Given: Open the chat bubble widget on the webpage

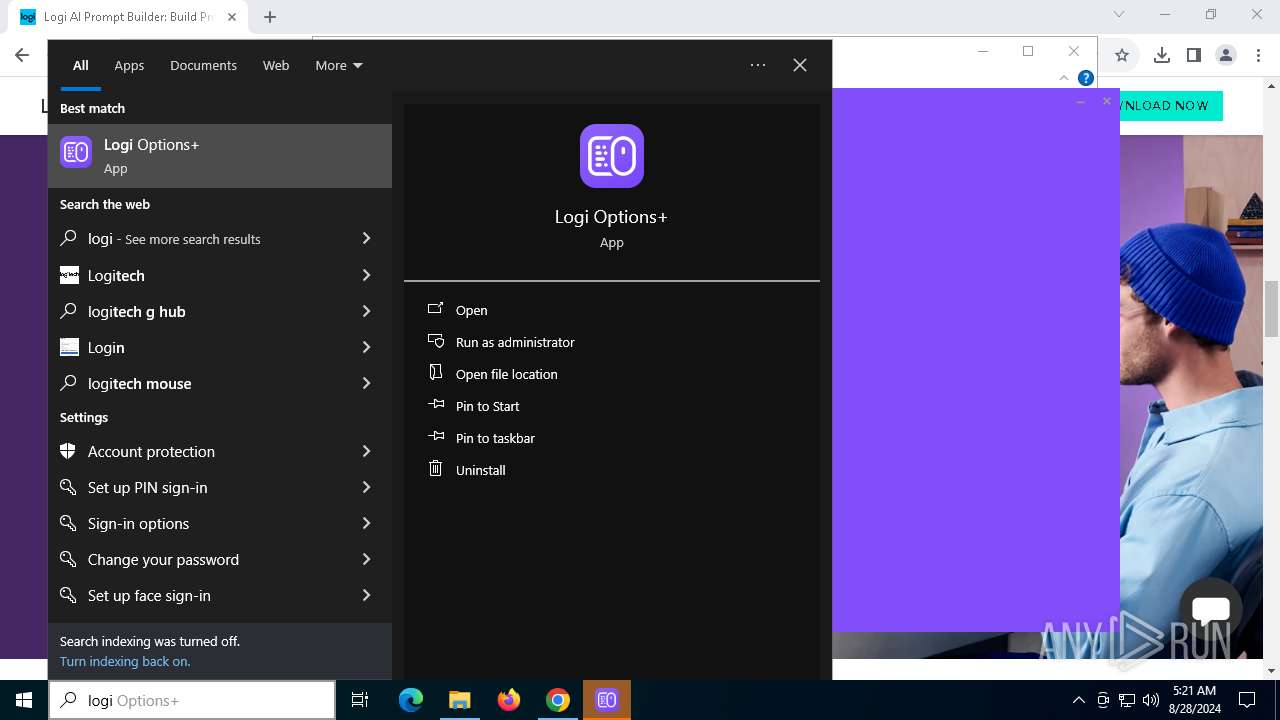Looking at the screenshot, I should [x=1210, y=609].
